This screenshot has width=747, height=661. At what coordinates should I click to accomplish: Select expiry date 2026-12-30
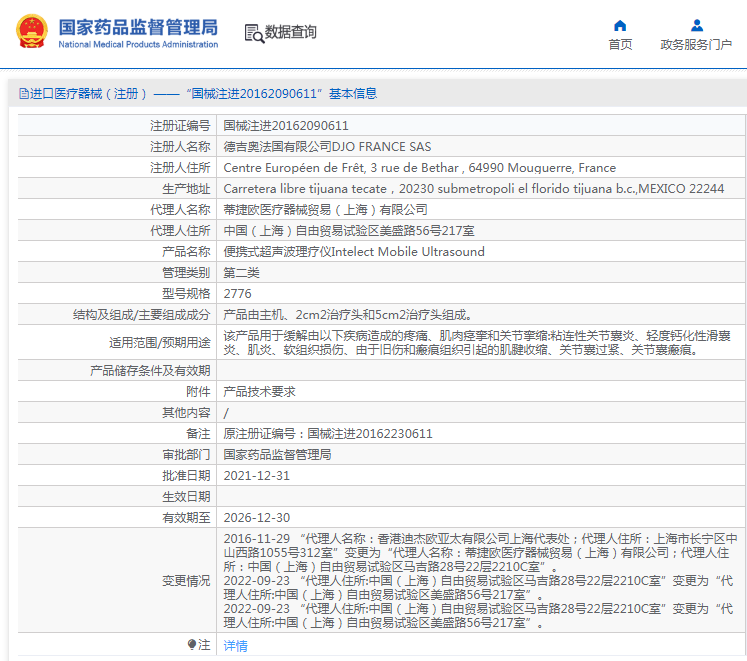[x=256, y=518]
